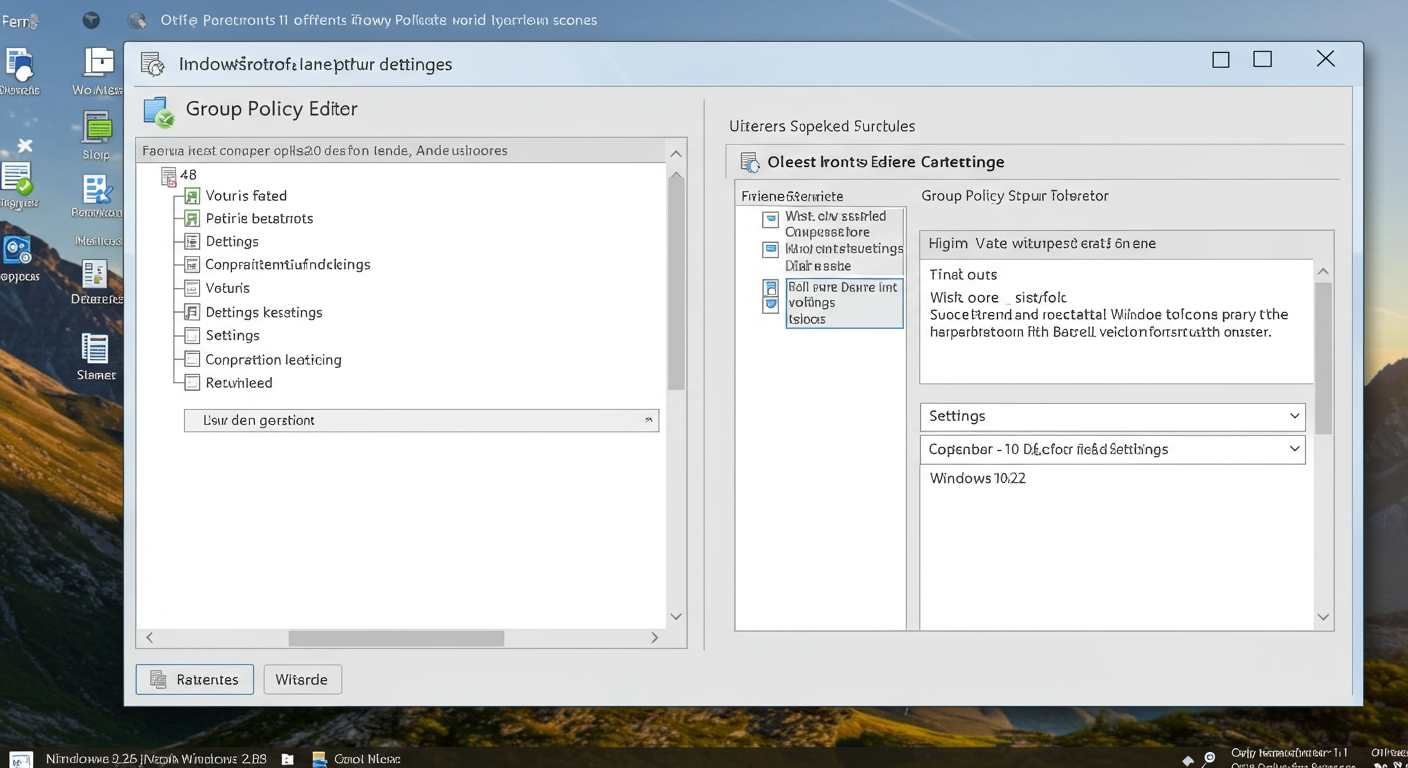Click the Cool Nlene taskbar icon

tap(356, 759)
